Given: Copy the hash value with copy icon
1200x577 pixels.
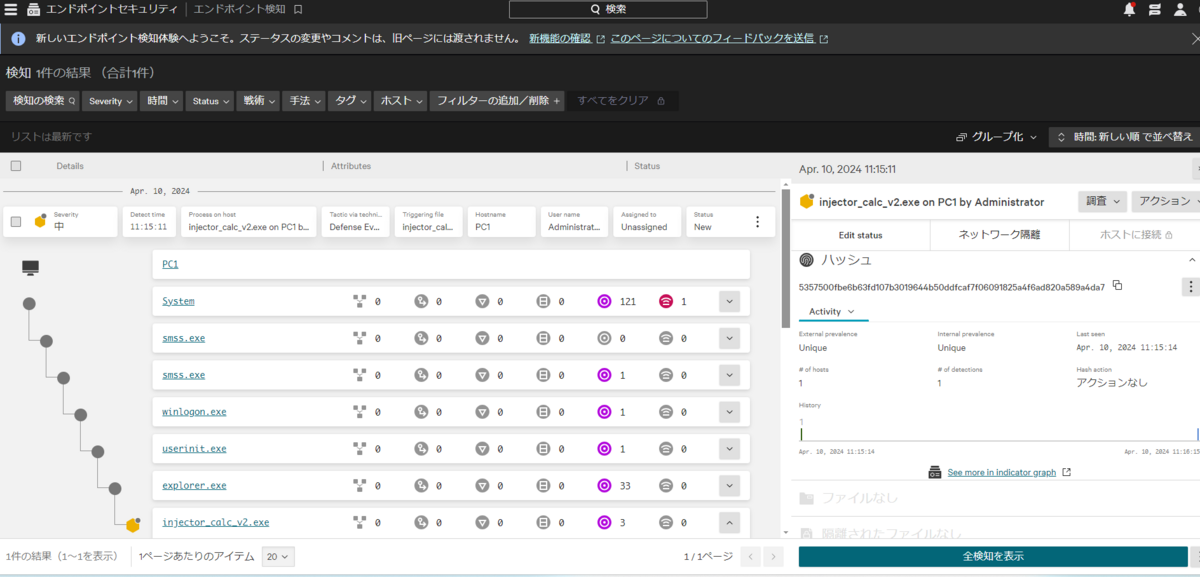Looking at the screenshot, I should [x=1118, y=286].
